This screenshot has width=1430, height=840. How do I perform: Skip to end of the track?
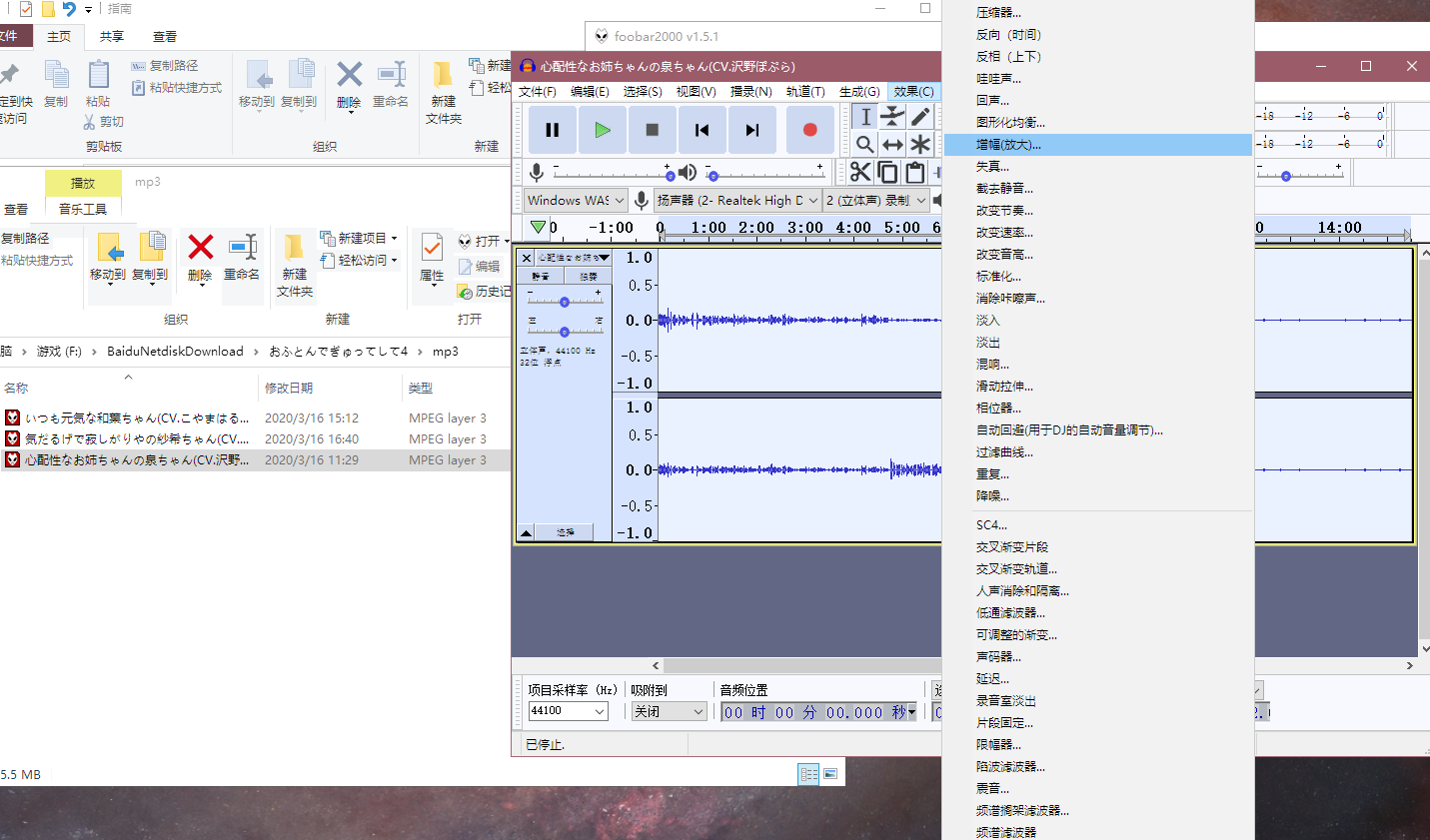click(751, 130)
